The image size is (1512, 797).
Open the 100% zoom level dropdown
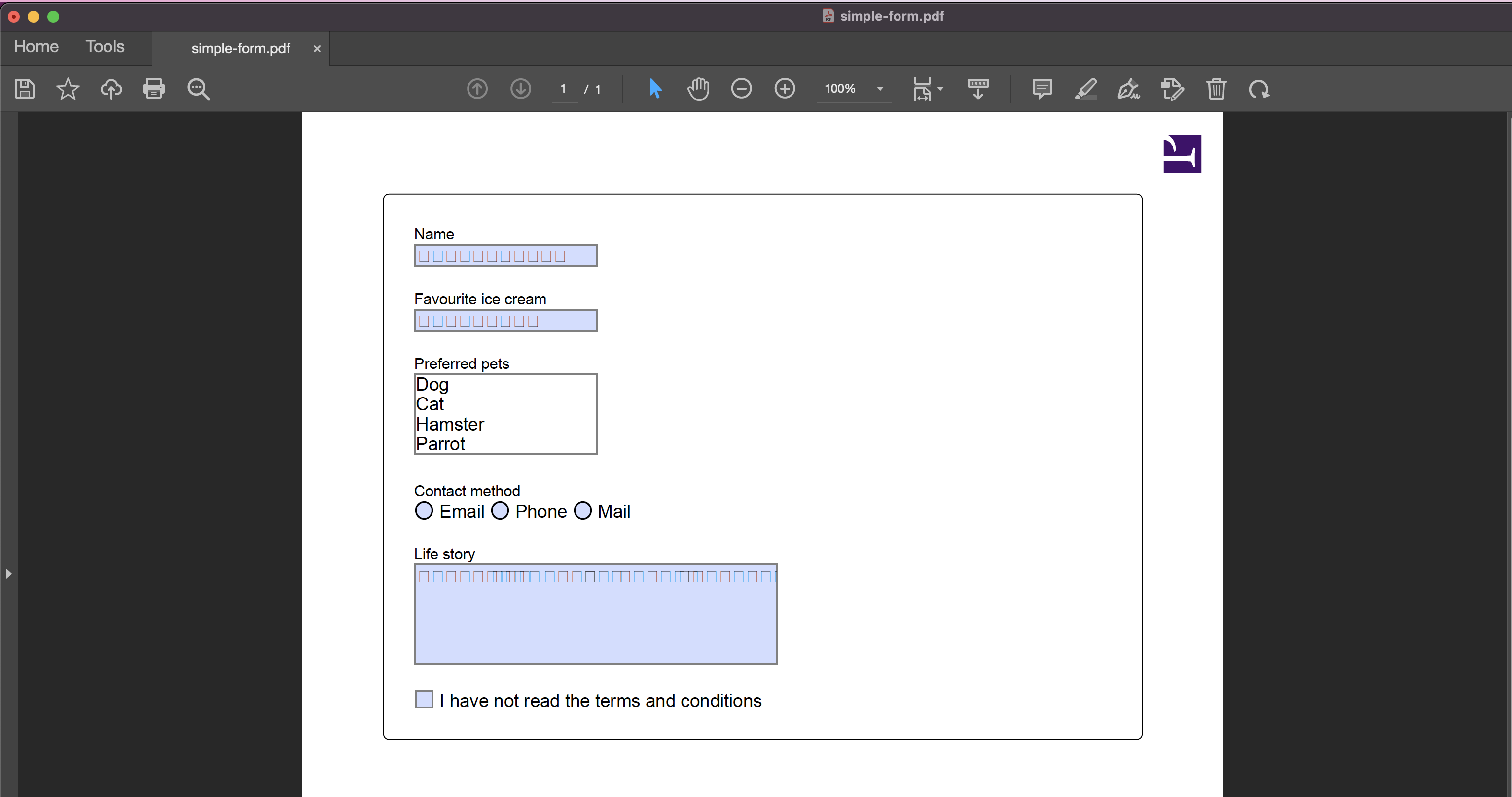[880, 89]
